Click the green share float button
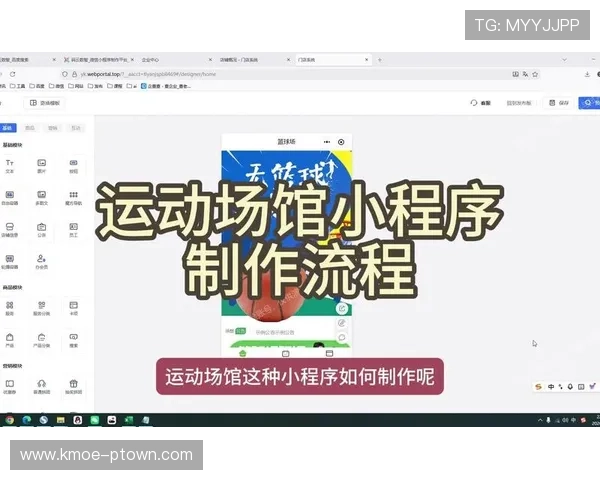The image size is (600, 480). tap(342, 308)
